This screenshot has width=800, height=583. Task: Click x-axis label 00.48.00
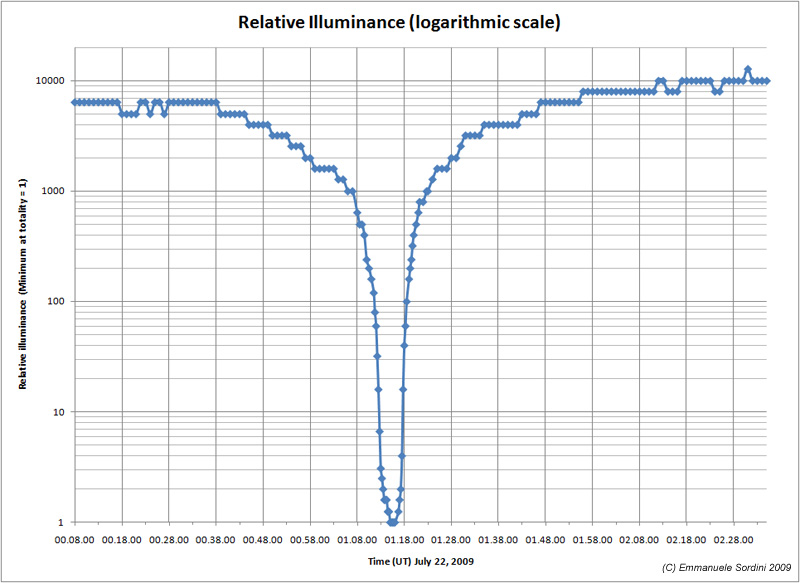(262, 540)
